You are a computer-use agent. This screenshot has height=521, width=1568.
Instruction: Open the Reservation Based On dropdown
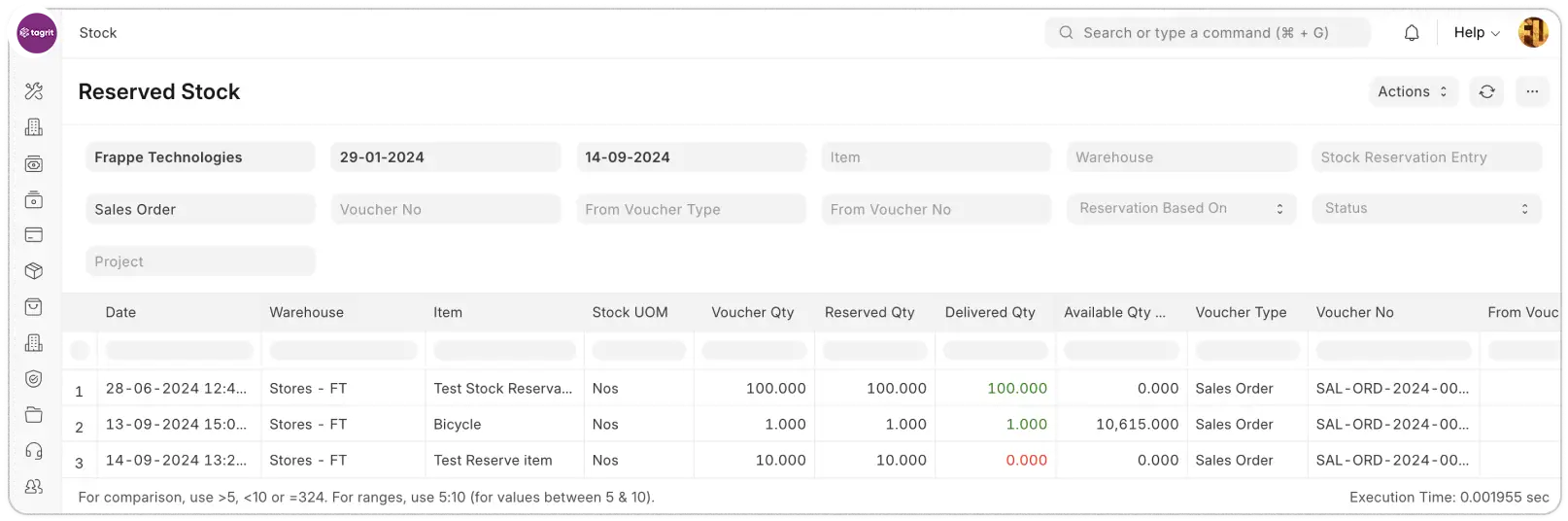tap(1180, 209)
